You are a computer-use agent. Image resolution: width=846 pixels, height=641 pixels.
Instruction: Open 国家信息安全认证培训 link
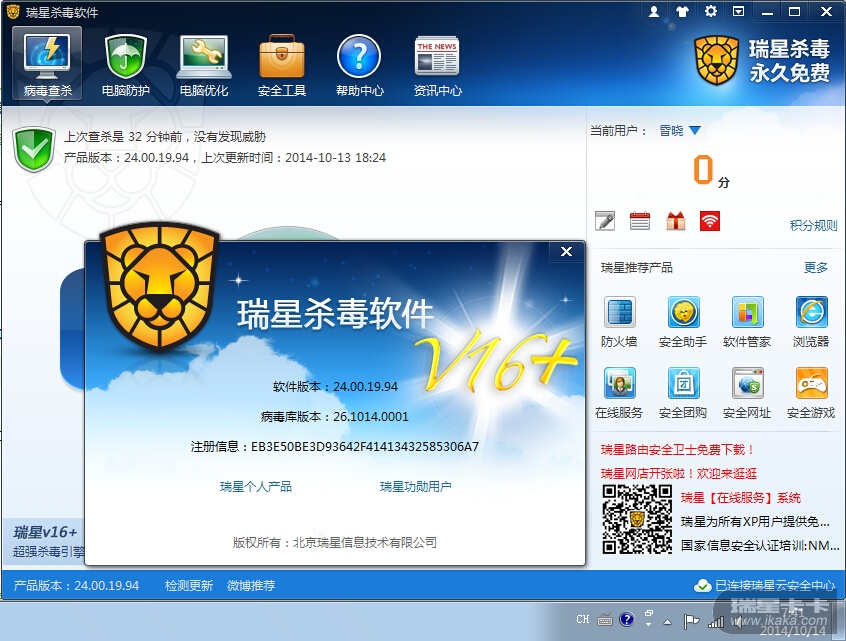[x=760, y=545]
